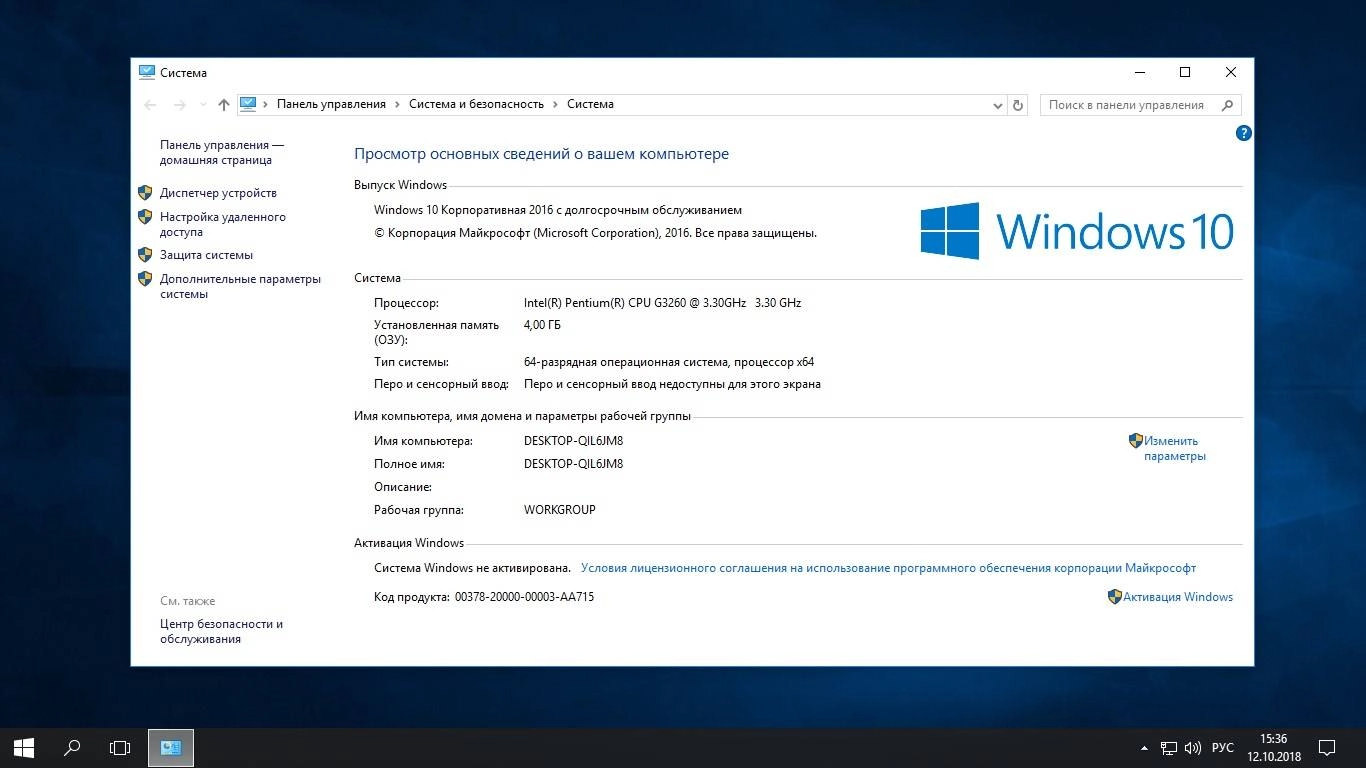Expand chevron after Панель управления breadcrumb

(x=397, y=104)
